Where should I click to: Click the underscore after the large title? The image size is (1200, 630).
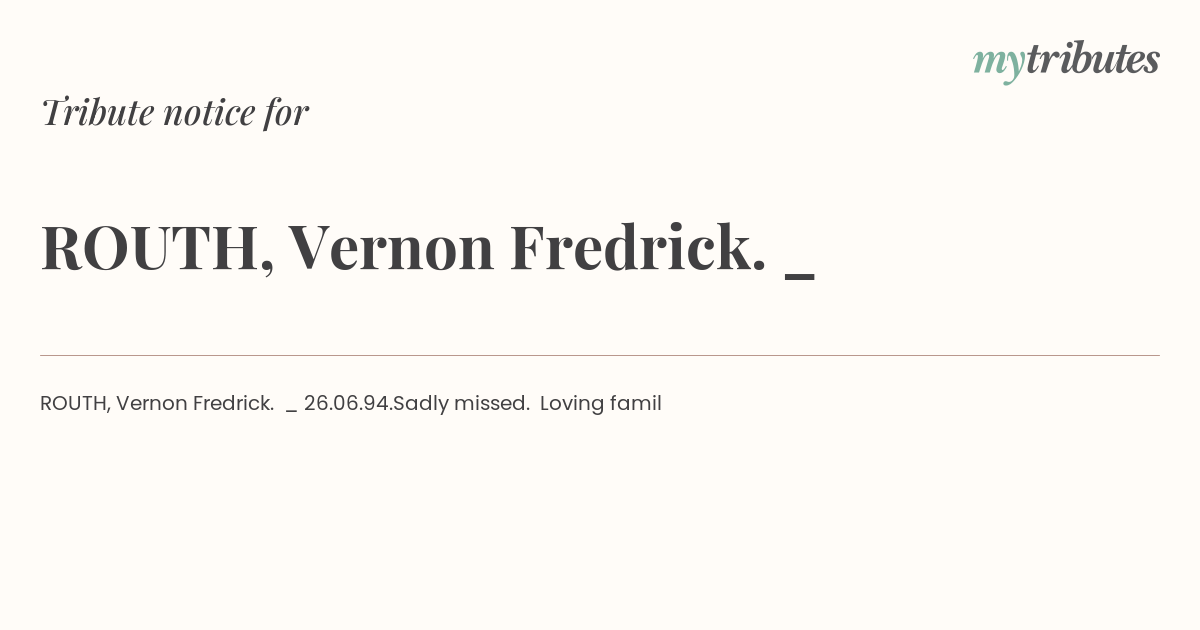(x=800, y=276)
